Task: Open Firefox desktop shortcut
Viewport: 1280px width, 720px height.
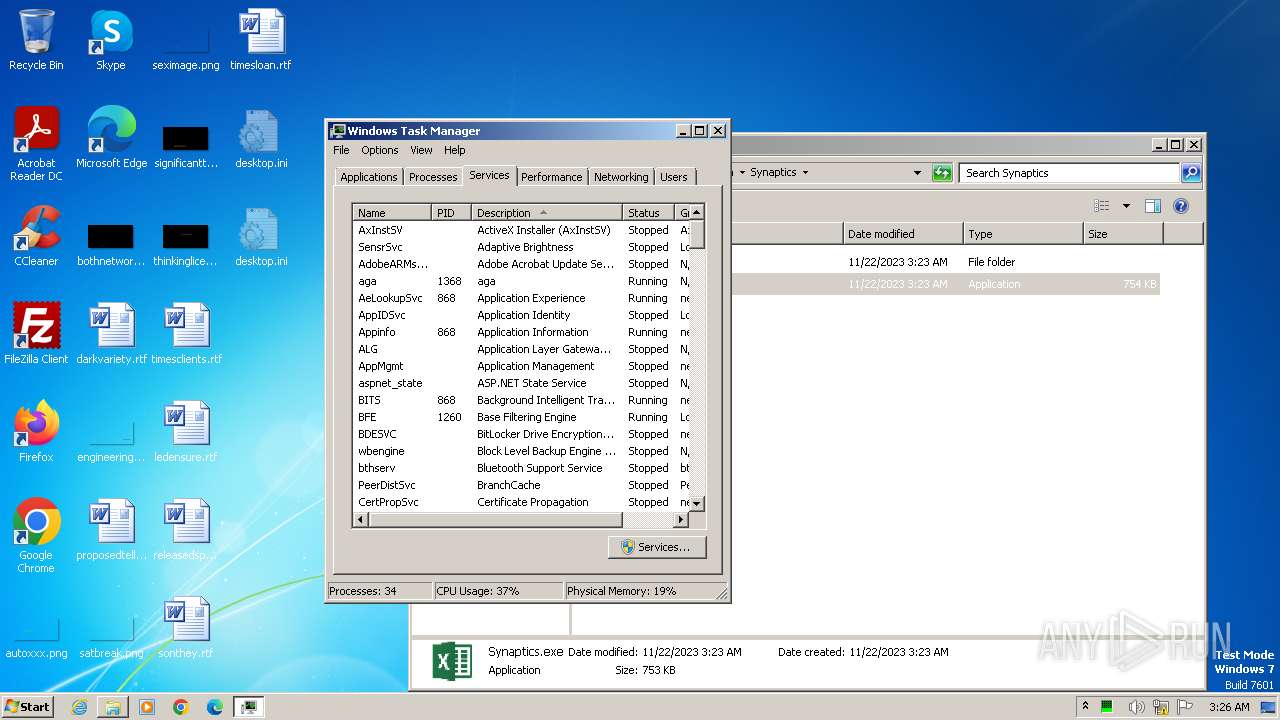Action: 36,432
